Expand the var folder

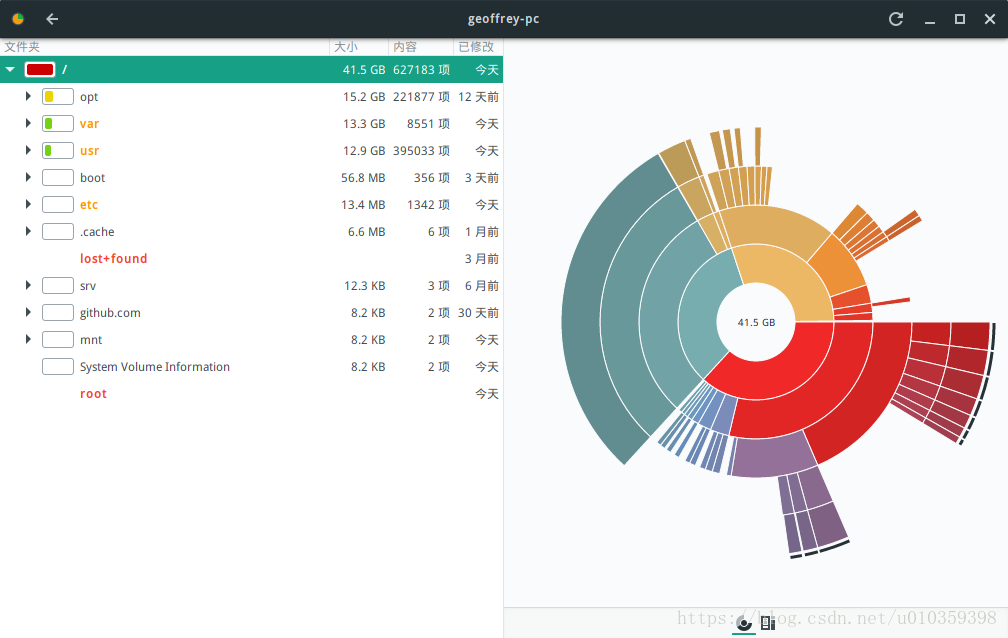[x=28, y=123]
